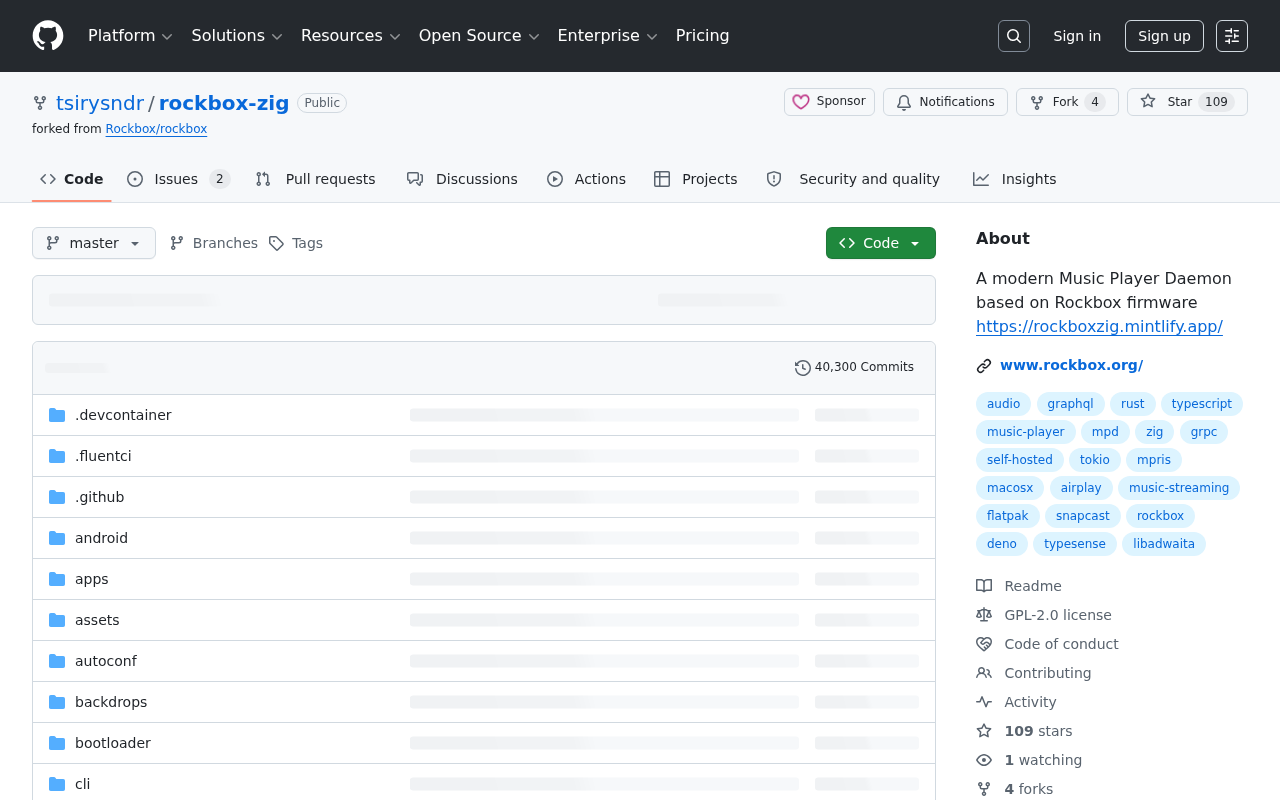This screenshot has width=1280, height=800.
Task: Click the GitHub logo icon
Action: point(48,36)
